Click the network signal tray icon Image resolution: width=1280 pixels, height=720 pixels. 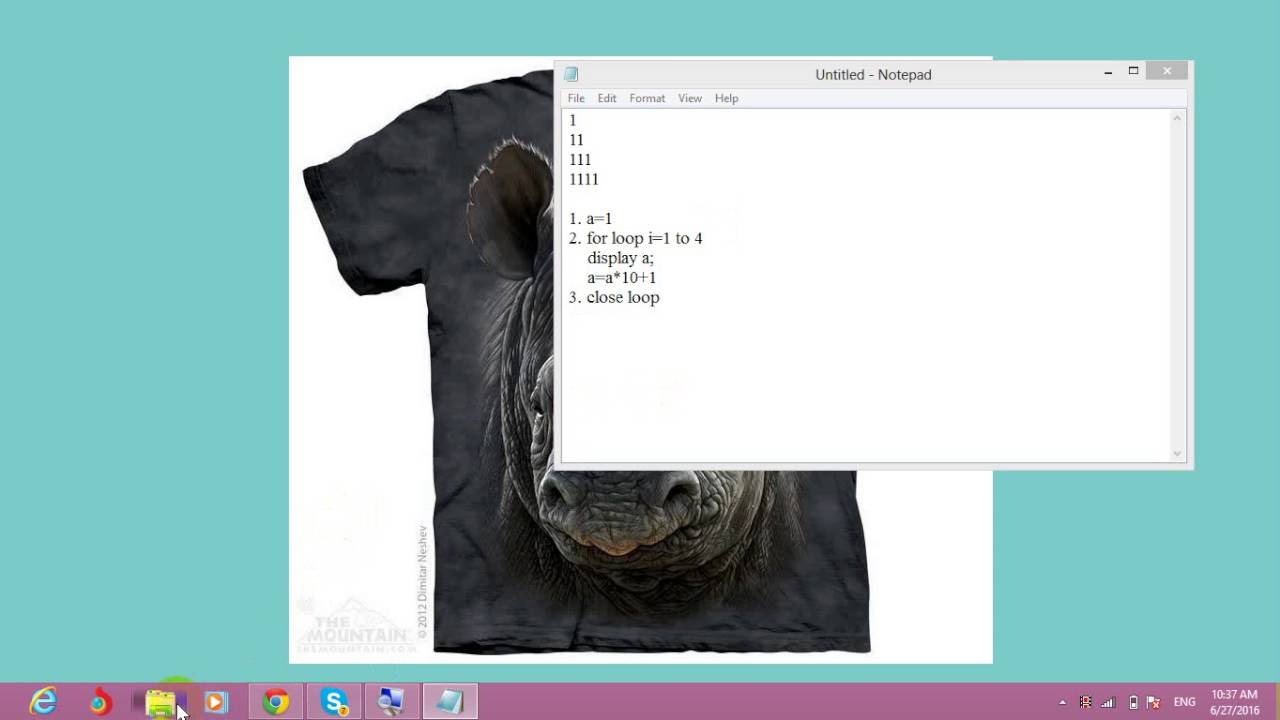(1108, 702)
